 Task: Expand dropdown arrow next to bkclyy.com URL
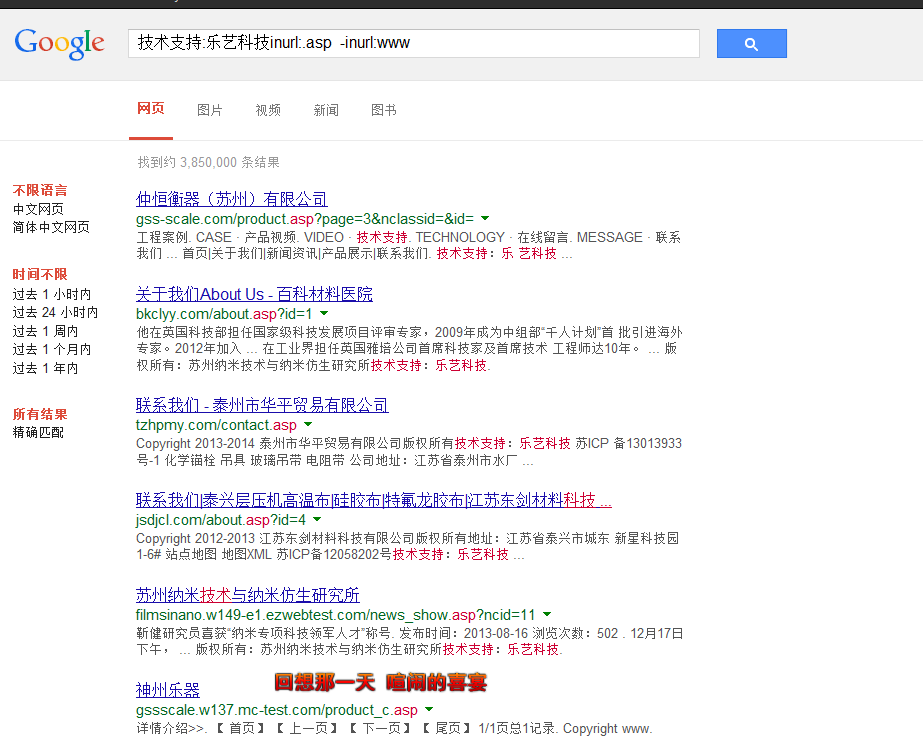pyautogui.click(x=324, y=314)
